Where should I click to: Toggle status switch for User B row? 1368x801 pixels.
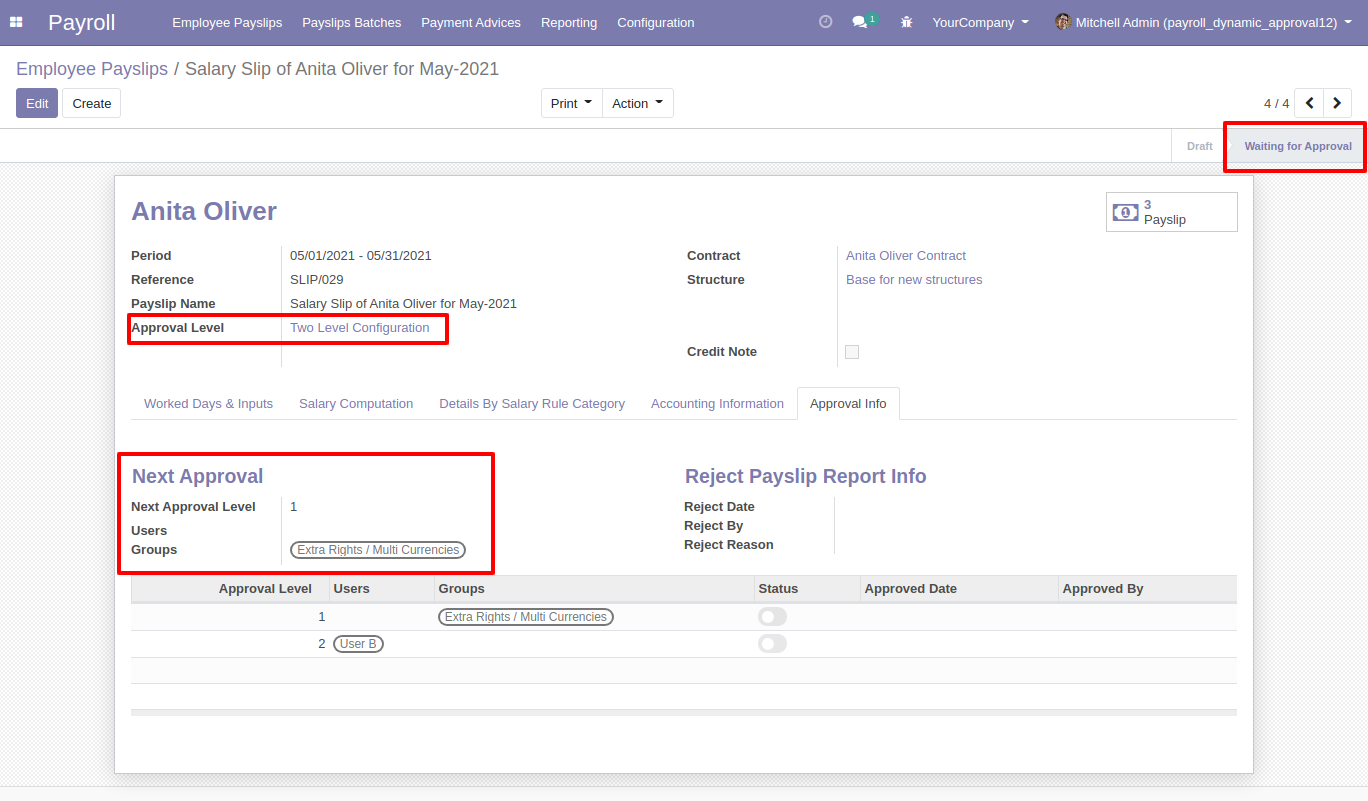pyautogui.click(x=772, y=644)
